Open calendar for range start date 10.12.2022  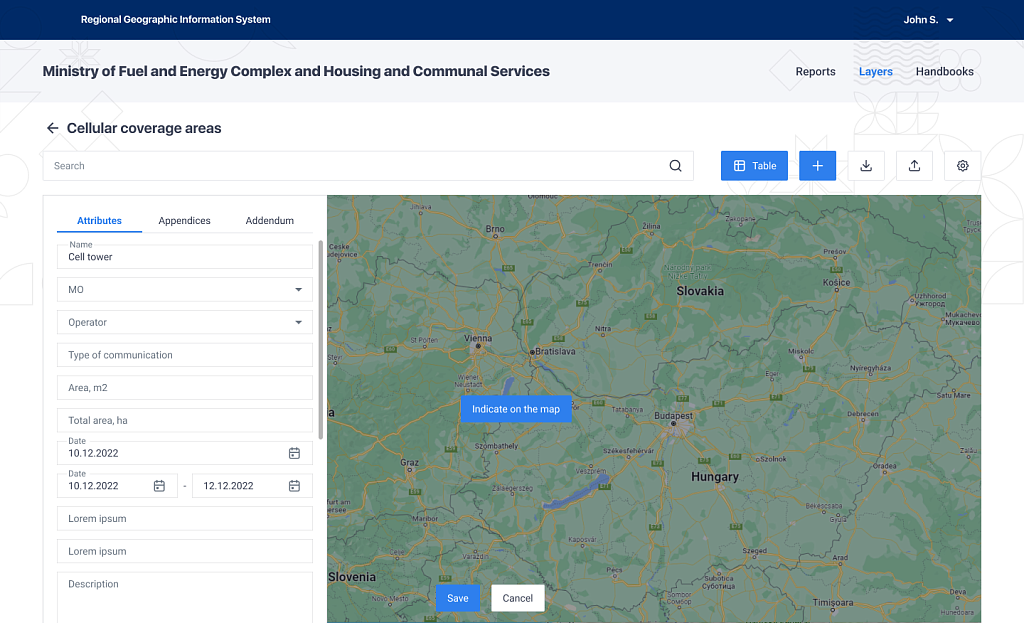(159, 486)
